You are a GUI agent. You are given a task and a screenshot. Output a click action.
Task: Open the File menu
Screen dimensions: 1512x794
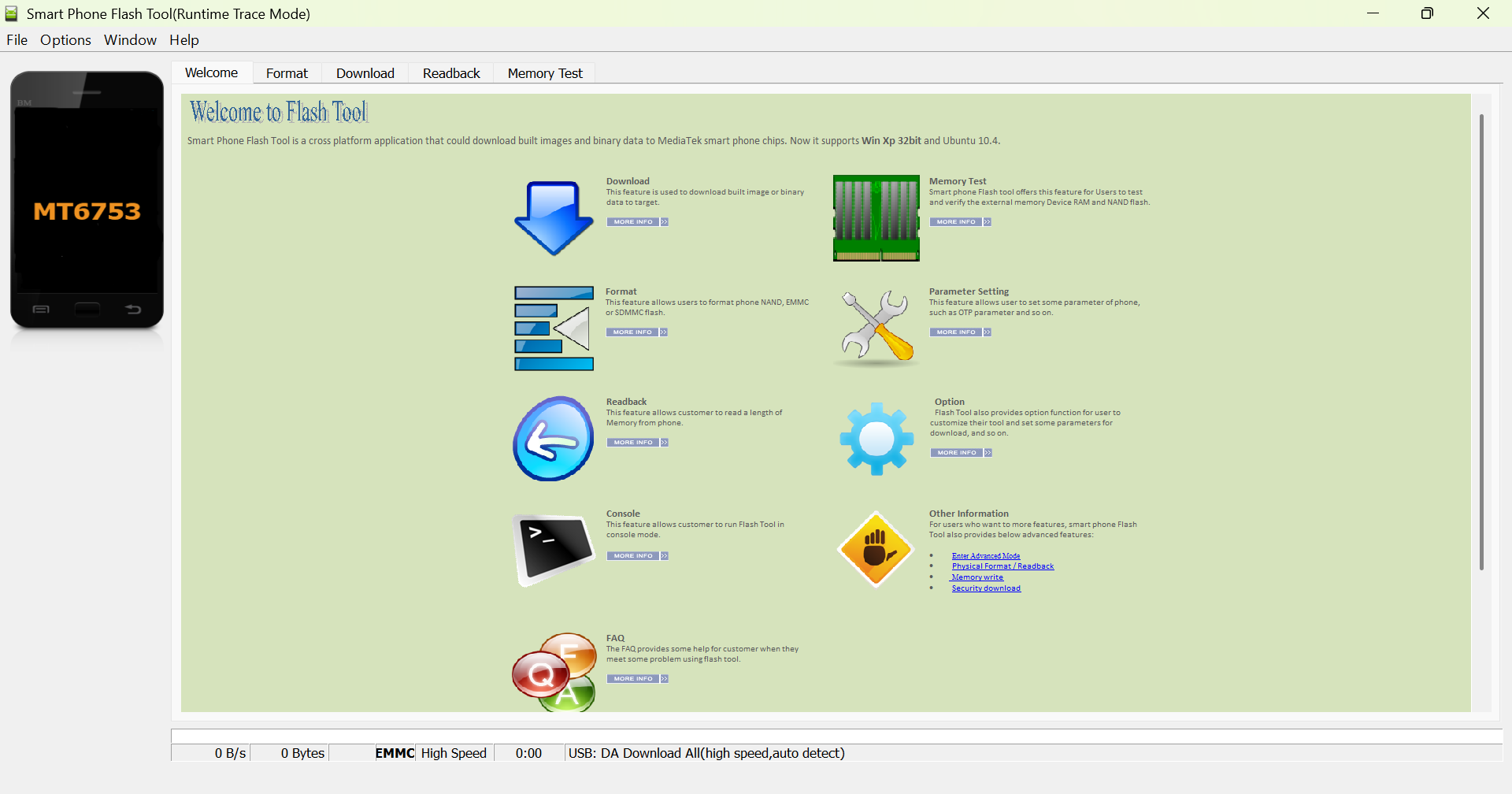coord(17,40)
